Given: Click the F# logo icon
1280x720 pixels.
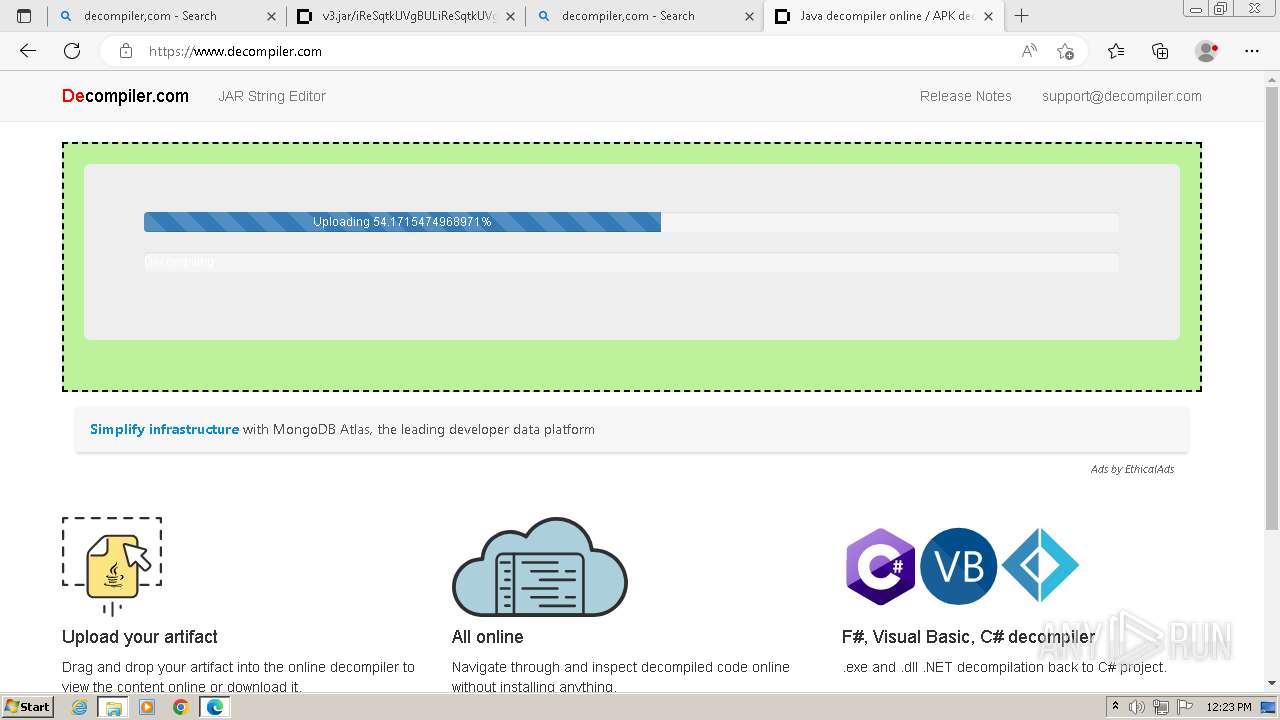Looking at the screenshot, I should point(1040,566).
